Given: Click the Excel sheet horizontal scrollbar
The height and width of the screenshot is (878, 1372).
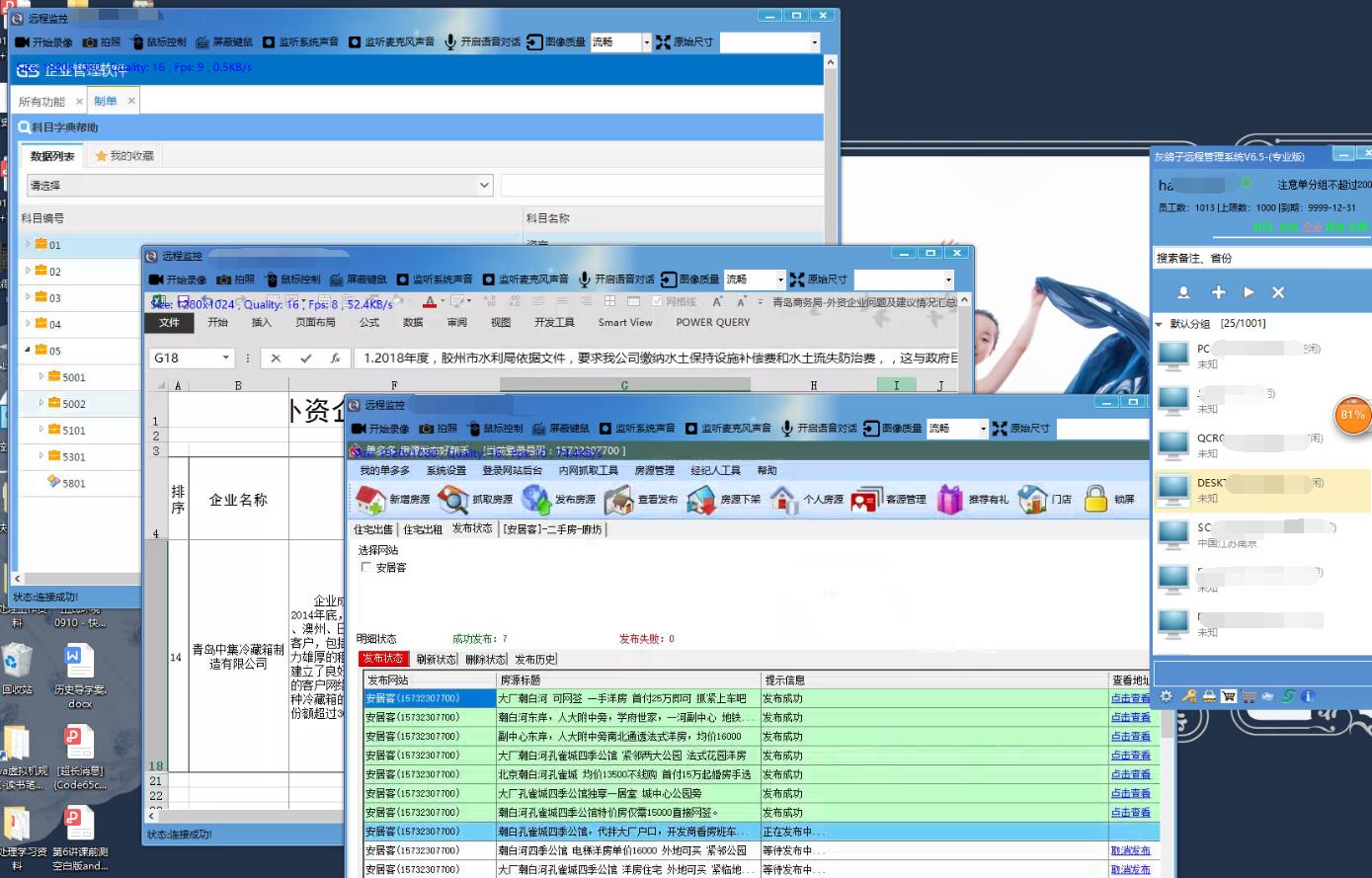Looking at the screenshot, I should [x=247, y=817].
